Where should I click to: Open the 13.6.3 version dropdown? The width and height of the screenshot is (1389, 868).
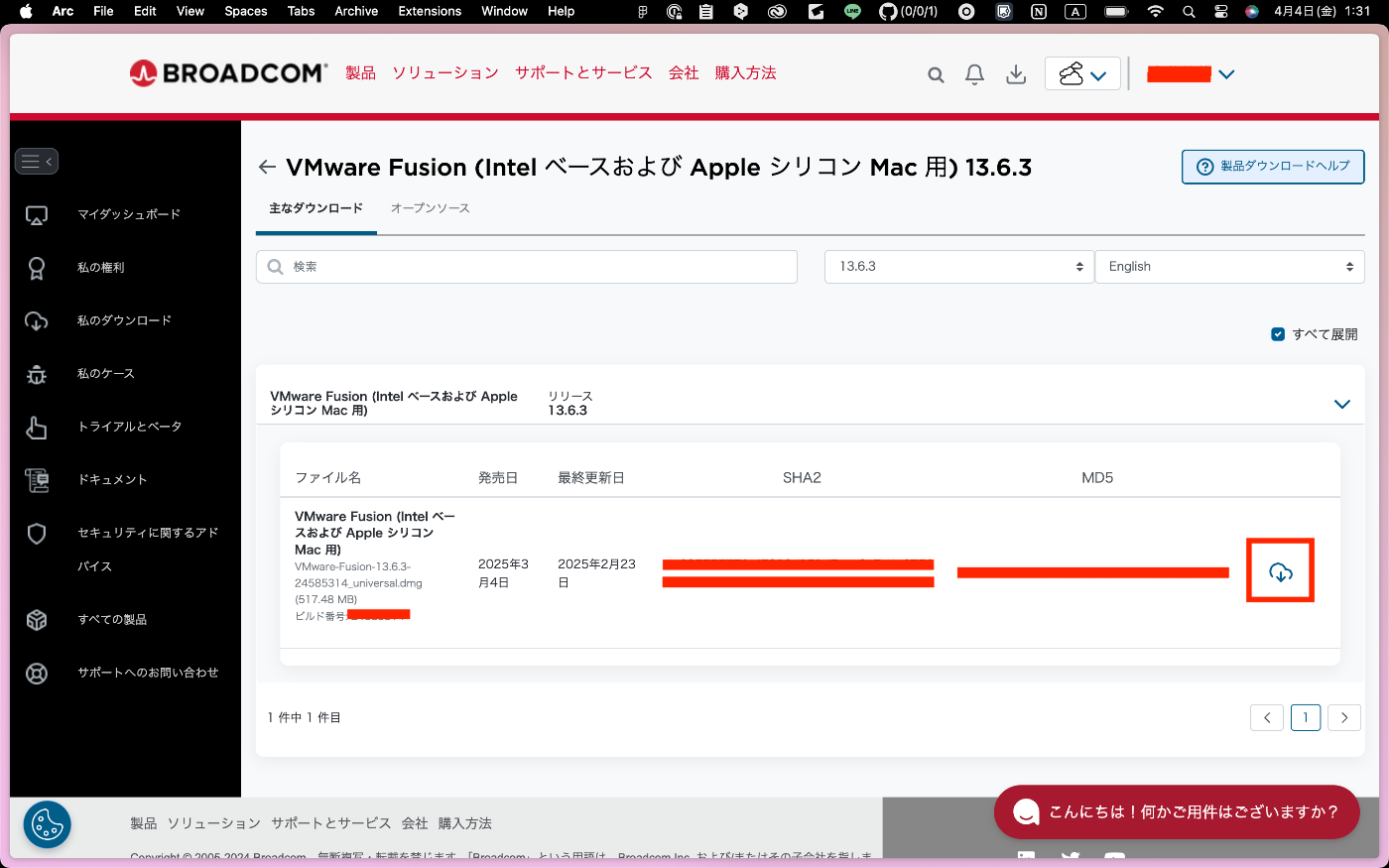959,267
